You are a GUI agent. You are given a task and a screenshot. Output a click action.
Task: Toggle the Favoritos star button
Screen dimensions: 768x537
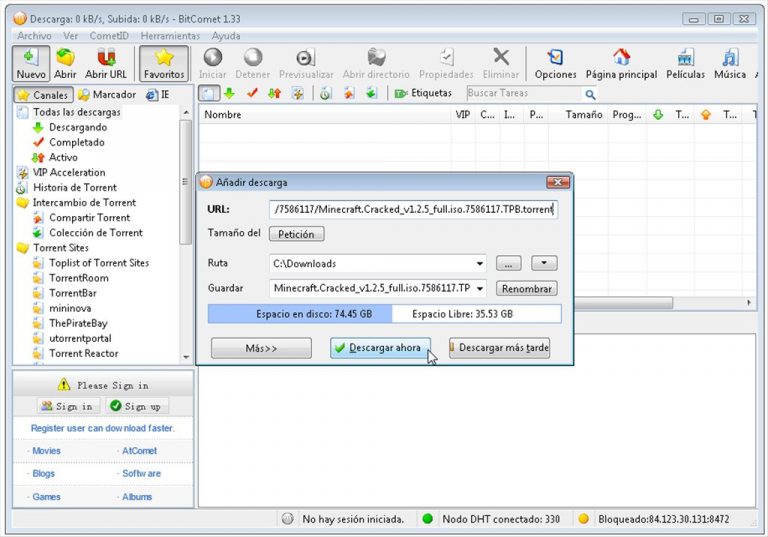tap(164, 64)
